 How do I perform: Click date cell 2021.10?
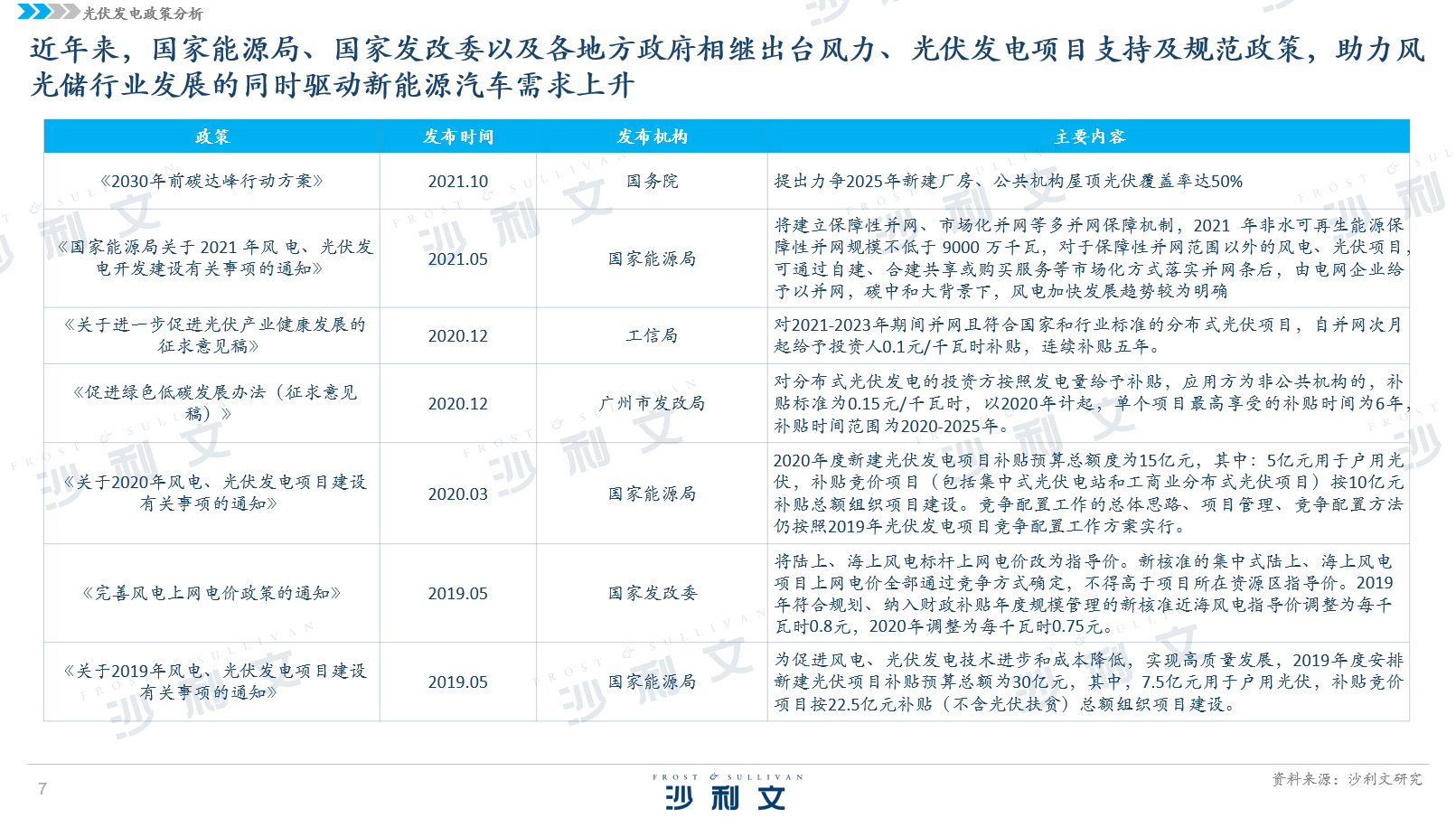[x=458, y=182]
